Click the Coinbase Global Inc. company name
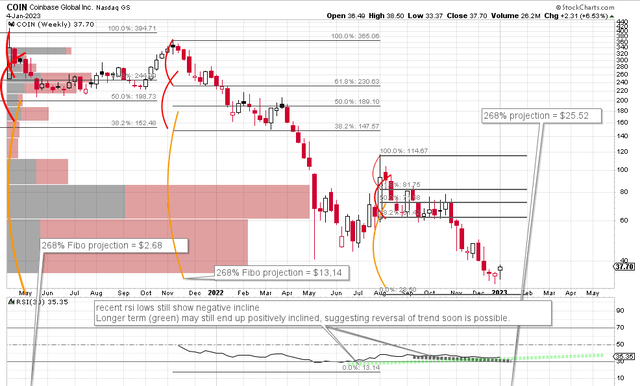640x386 pixels. (61, 8)
